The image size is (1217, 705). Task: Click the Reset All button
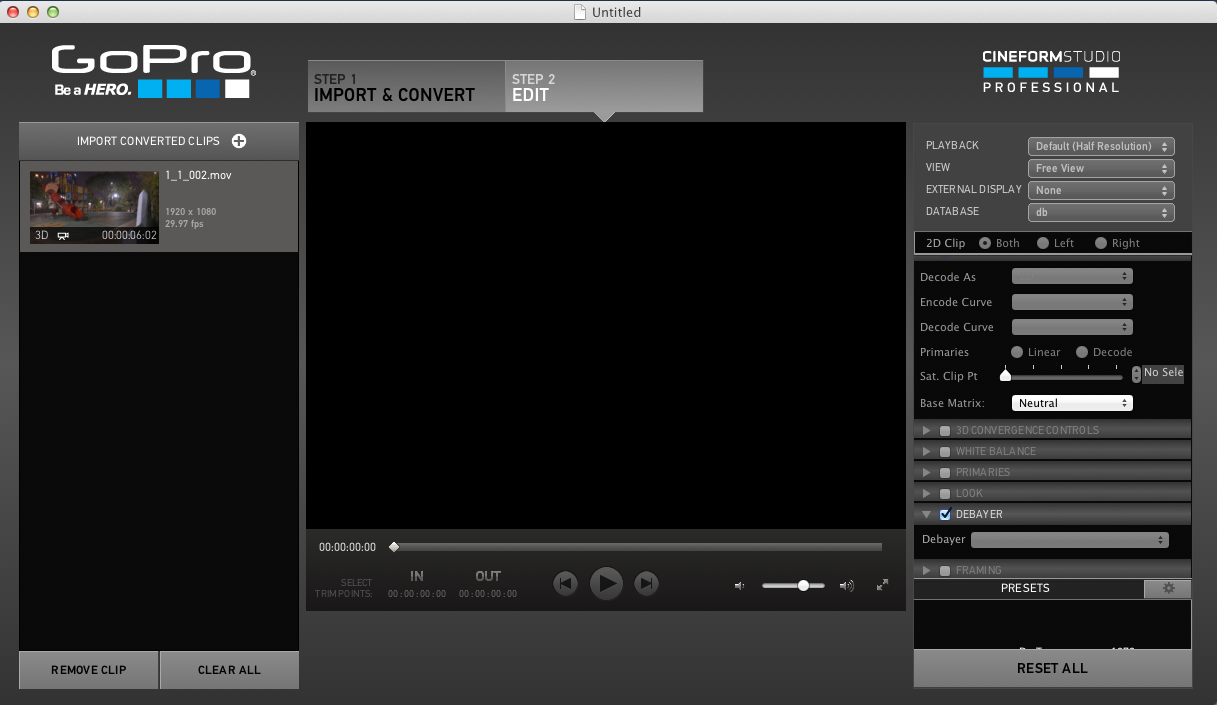[1052, 668]
